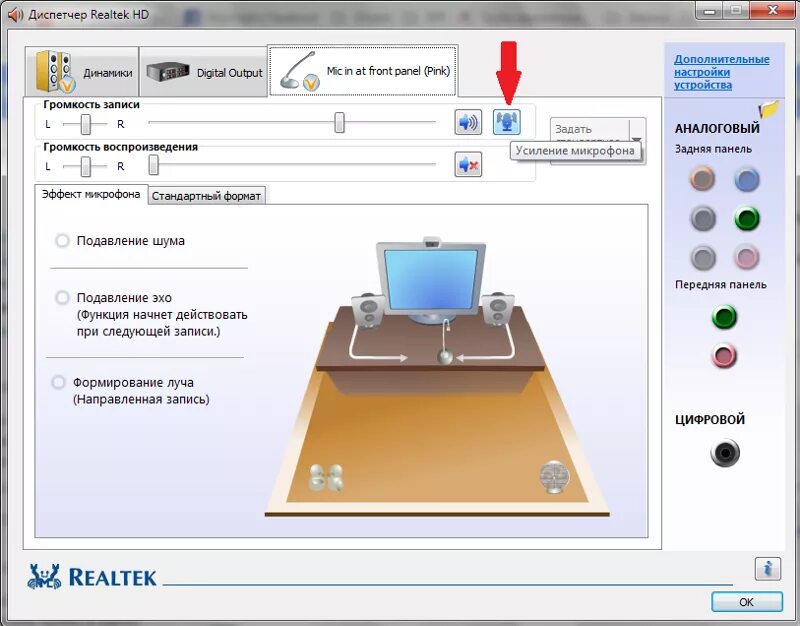Click the microphone boost icon
Screen dimensions: 800x626
(507, 122)
